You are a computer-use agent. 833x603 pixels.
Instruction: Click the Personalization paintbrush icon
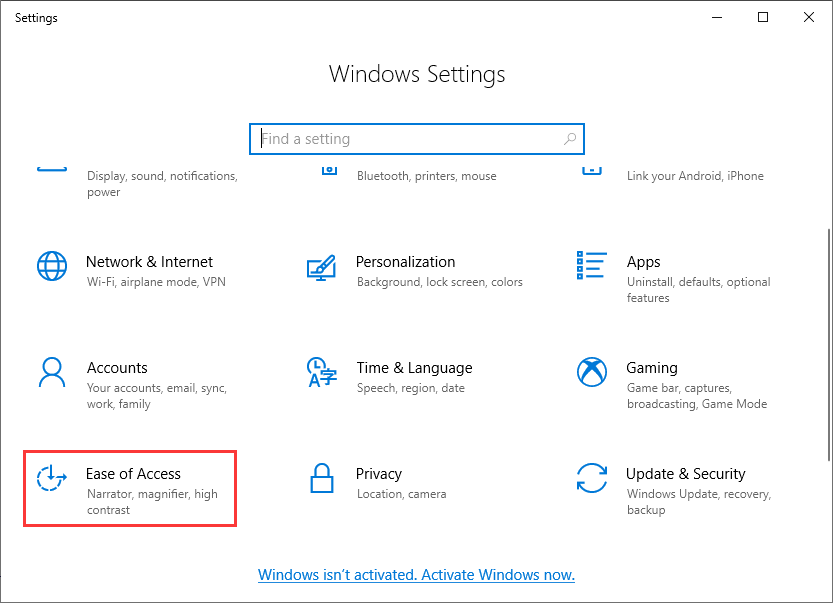[321, 268]
